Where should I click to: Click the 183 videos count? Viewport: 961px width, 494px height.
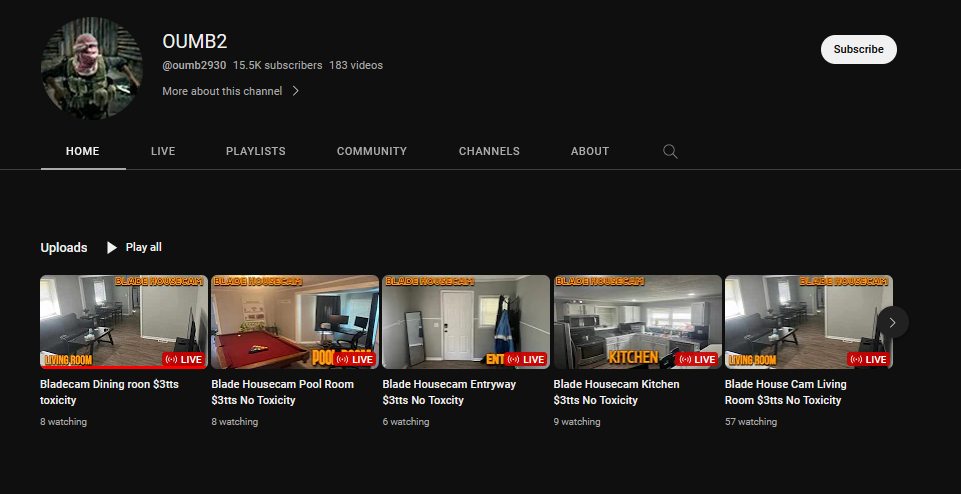(x=356, y=65)
